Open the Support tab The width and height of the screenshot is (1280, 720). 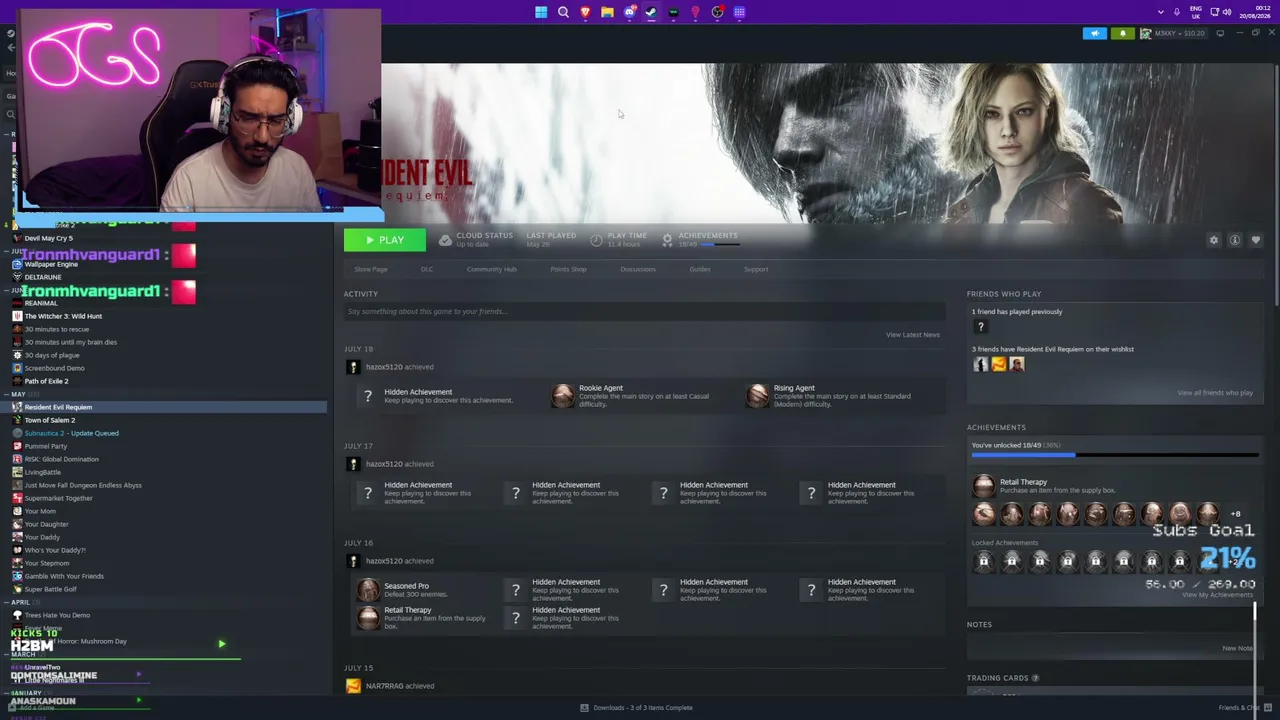[x=756, y=269]
